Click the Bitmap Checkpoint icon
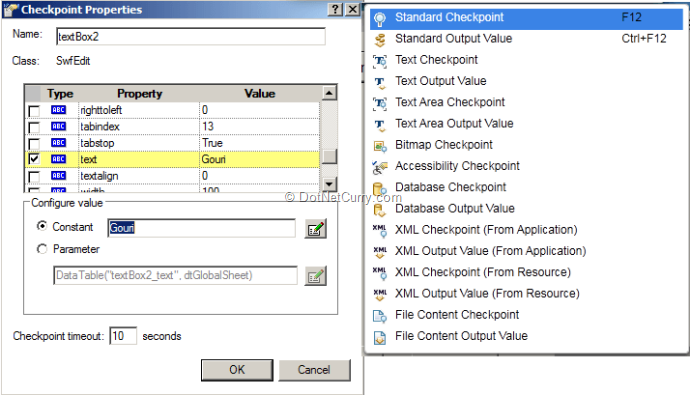The image size is (690, 395). (379, 146)
